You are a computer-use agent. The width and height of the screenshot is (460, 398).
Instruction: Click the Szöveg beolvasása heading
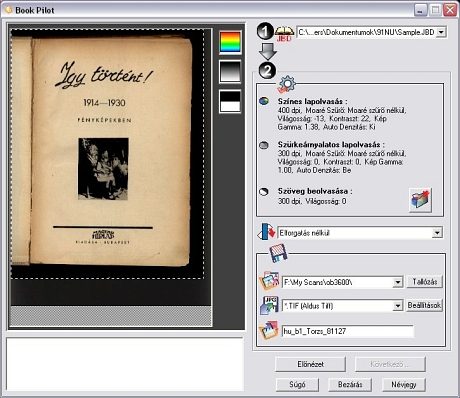pos(315,191)
